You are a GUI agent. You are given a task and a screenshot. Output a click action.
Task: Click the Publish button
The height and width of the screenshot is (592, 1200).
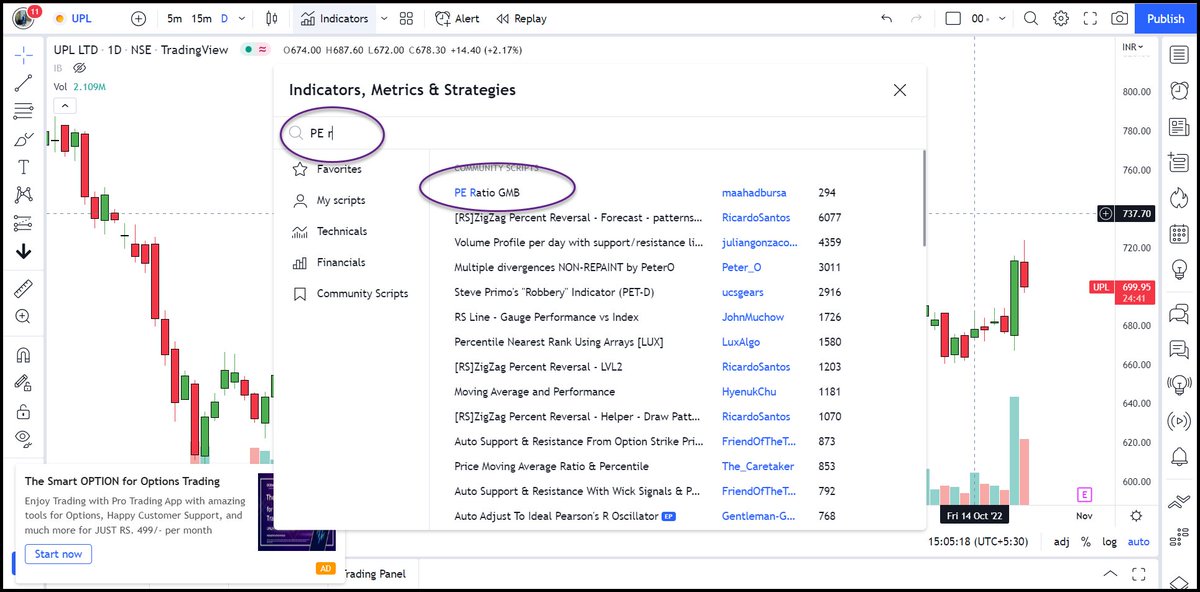coord(1166,18)
